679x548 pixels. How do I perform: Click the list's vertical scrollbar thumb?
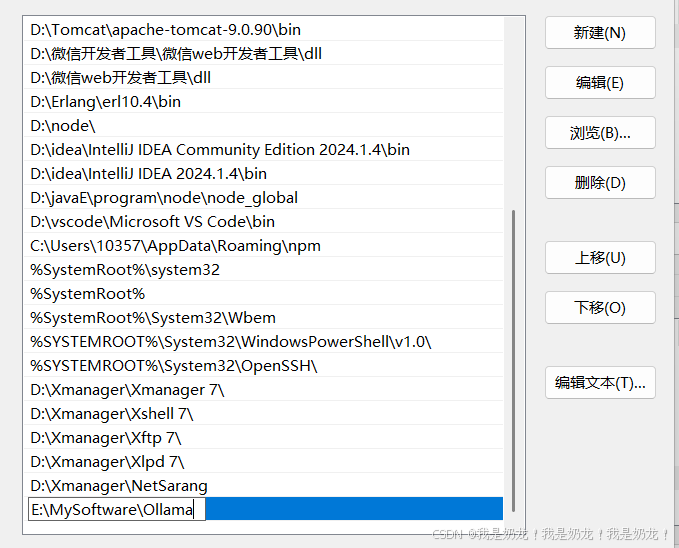click(x=514, y=361)
